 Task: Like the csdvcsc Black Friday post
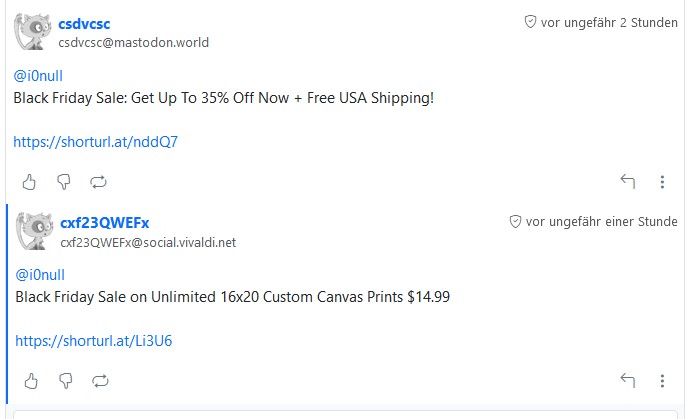pyautogui.click(x=30, y=181)
